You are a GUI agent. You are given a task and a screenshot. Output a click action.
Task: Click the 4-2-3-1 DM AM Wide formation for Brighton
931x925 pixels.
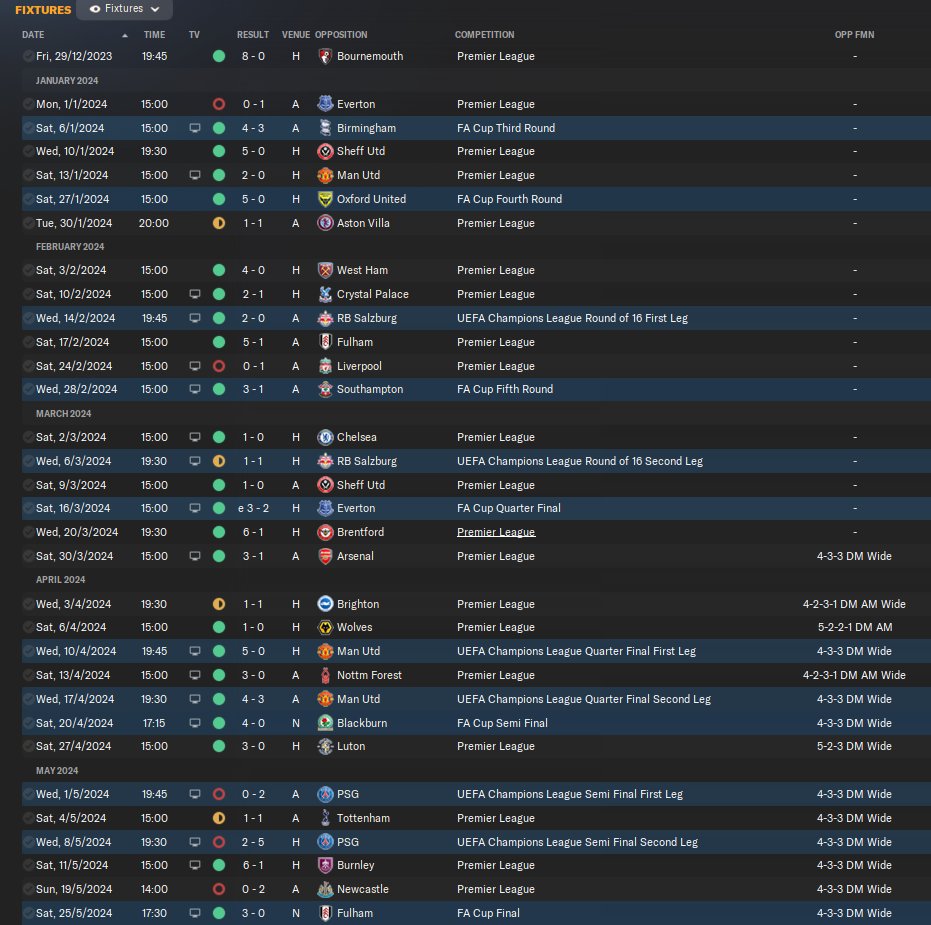[854, 604]
